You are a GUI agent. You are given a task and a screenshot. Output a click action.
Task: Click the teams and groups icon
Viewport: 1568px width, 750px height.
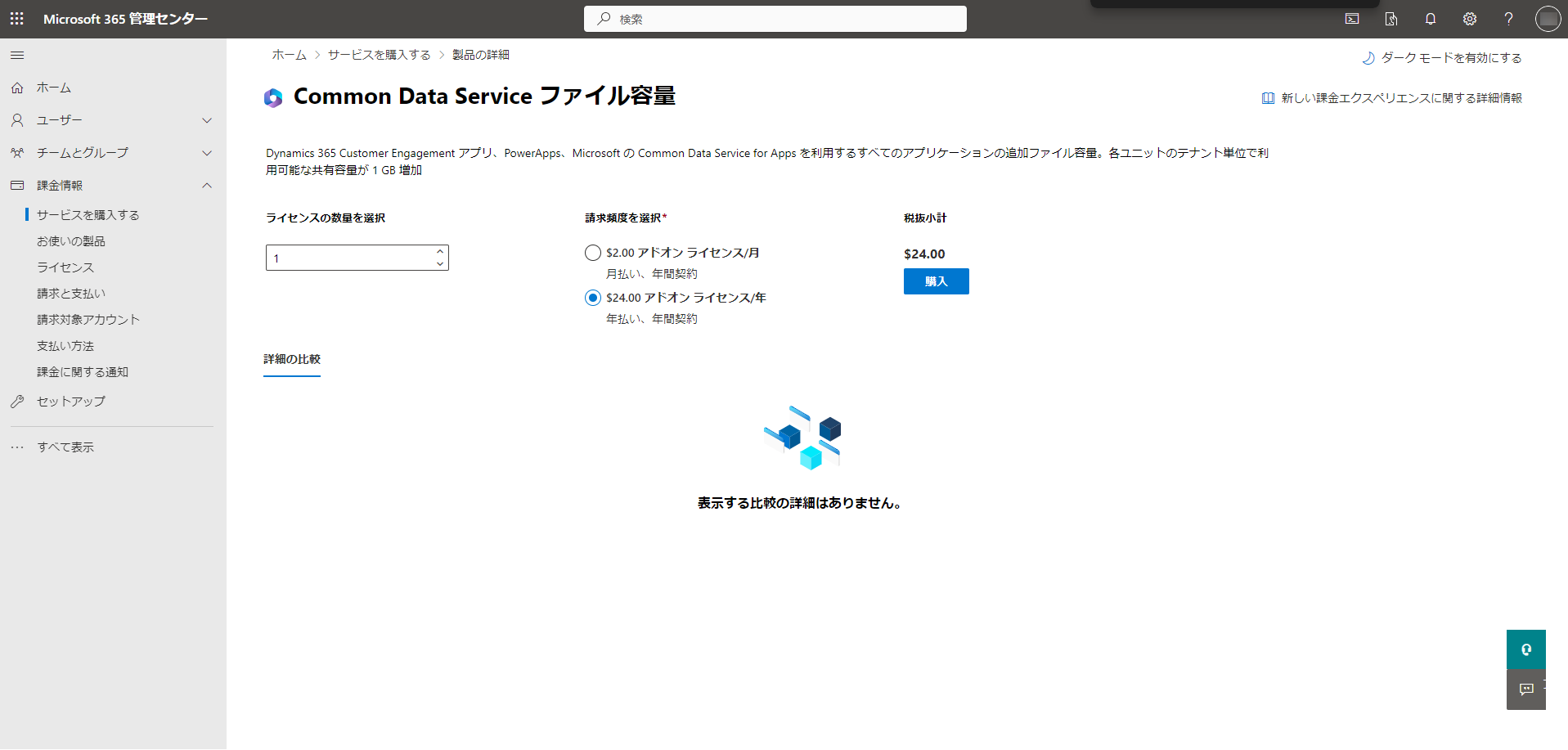coord(17,153)
